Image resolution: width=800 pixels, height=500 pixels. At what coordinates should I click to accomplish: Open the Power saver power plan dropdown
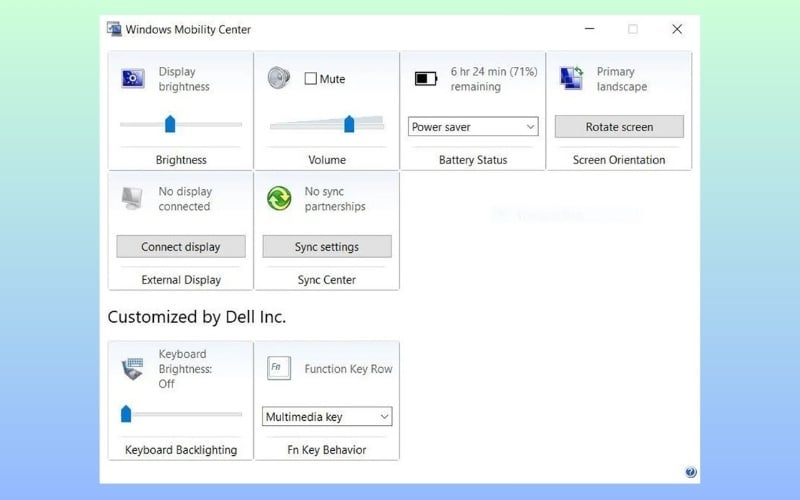click(x=473, y=127)
